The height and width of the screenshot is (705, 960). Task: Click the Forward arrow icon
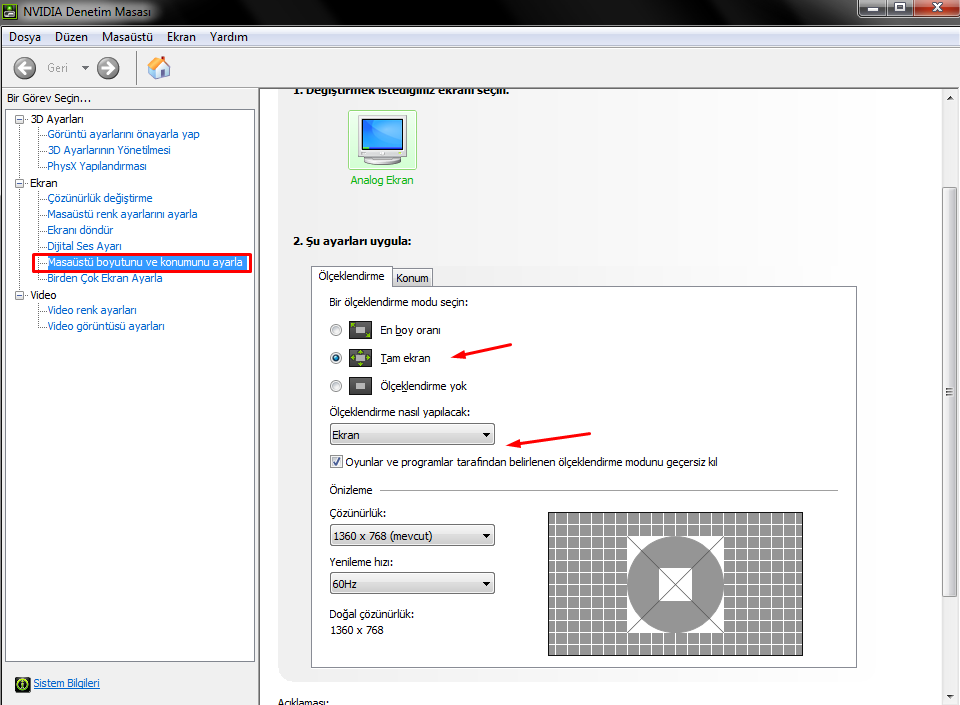pyautogui.click(x=108, y=68)
